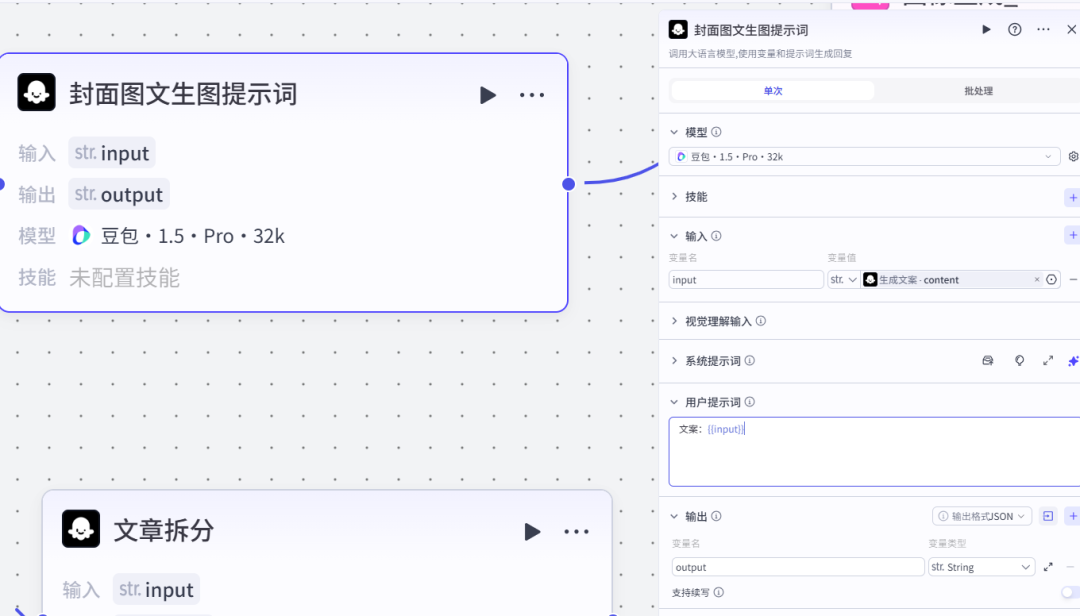Add a new input variable
The width and height of the screenshot is (1080, 616).
point(1072,235)
